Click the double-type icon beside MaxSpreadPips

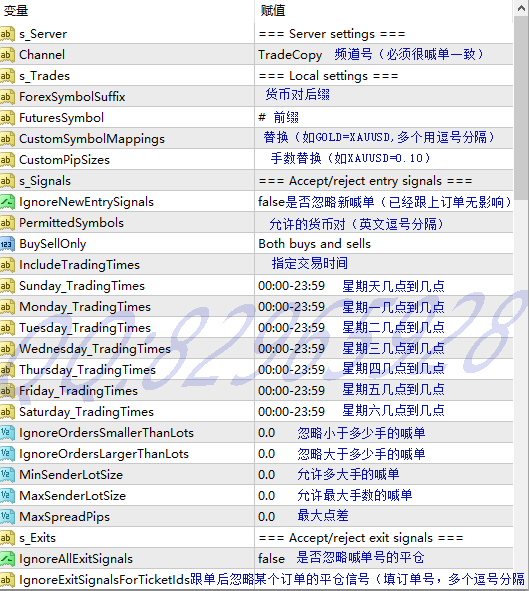click(x=7, y=517)
